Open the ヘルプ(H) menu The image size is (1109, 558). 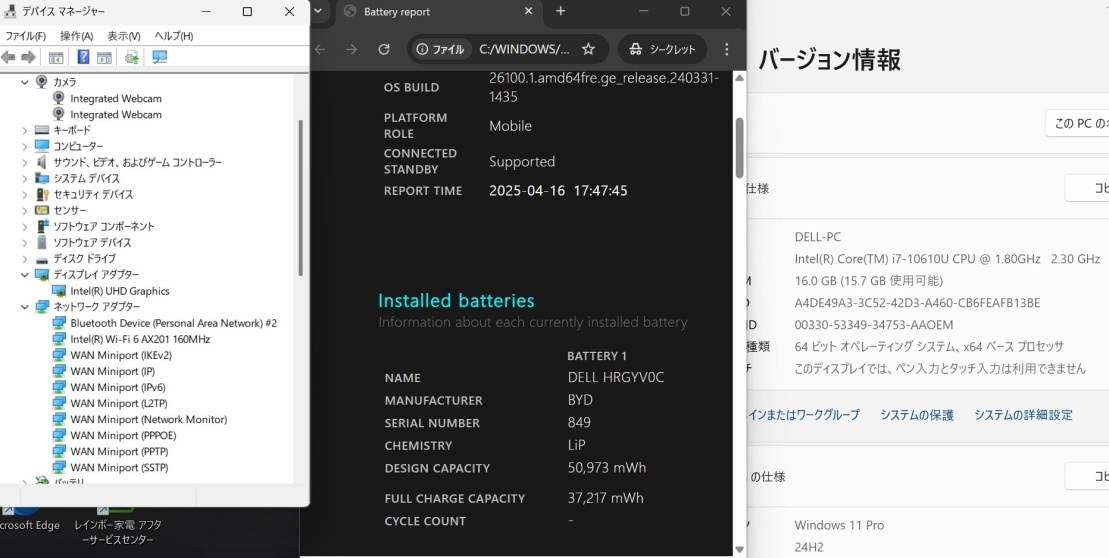click(173, 36)
